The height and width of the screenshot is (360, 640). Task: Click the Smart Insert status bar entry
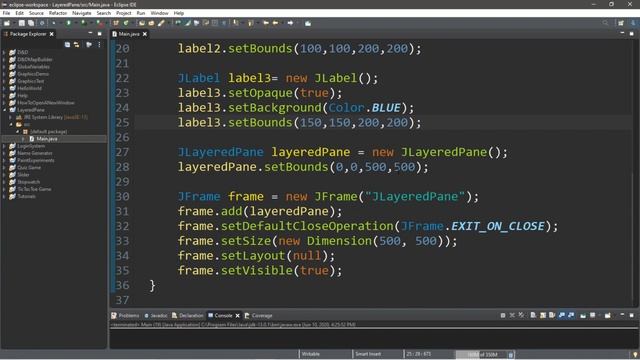368,354
